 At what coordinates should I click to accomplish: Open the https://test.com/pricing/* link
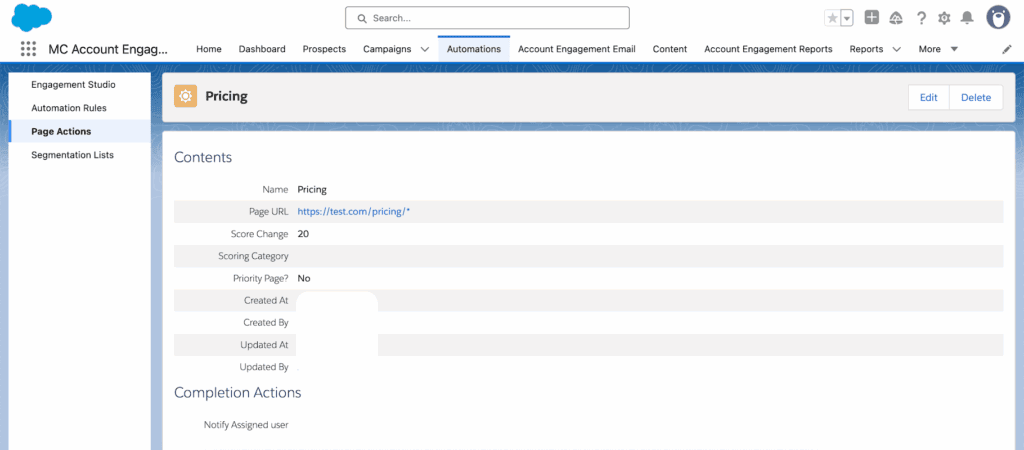pos(353,212)
